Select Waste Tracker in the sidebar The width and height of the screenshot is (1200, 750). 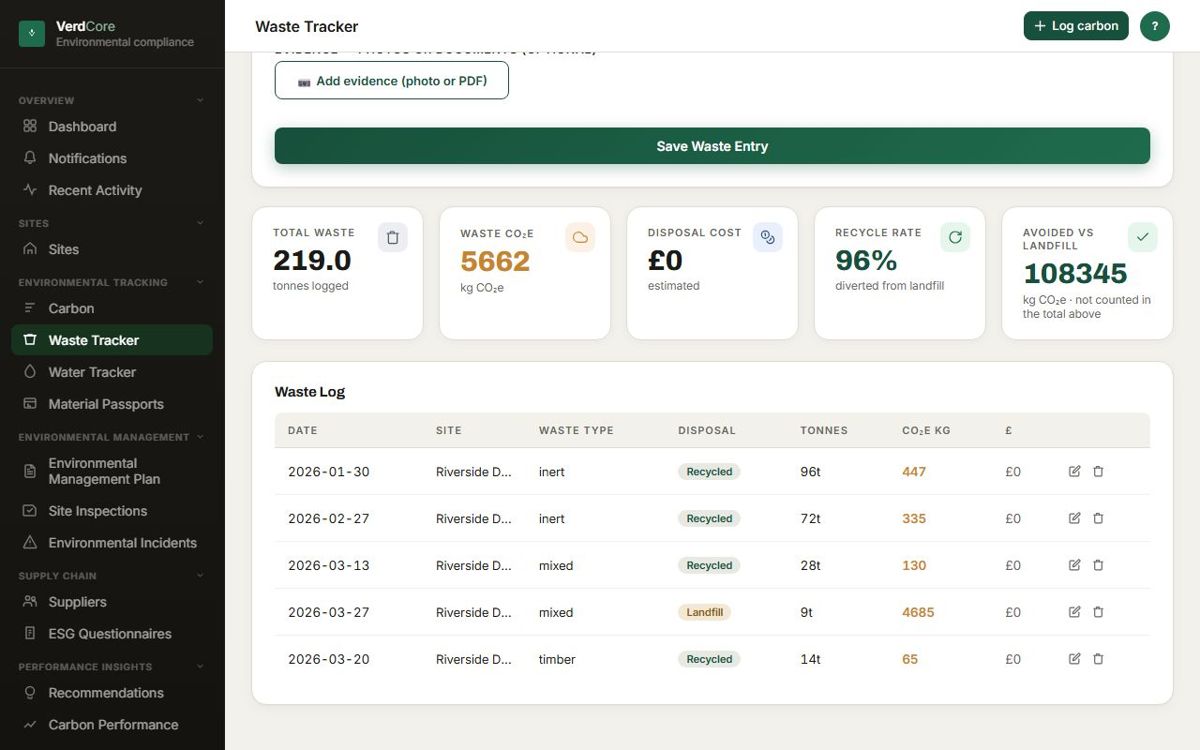112,340
